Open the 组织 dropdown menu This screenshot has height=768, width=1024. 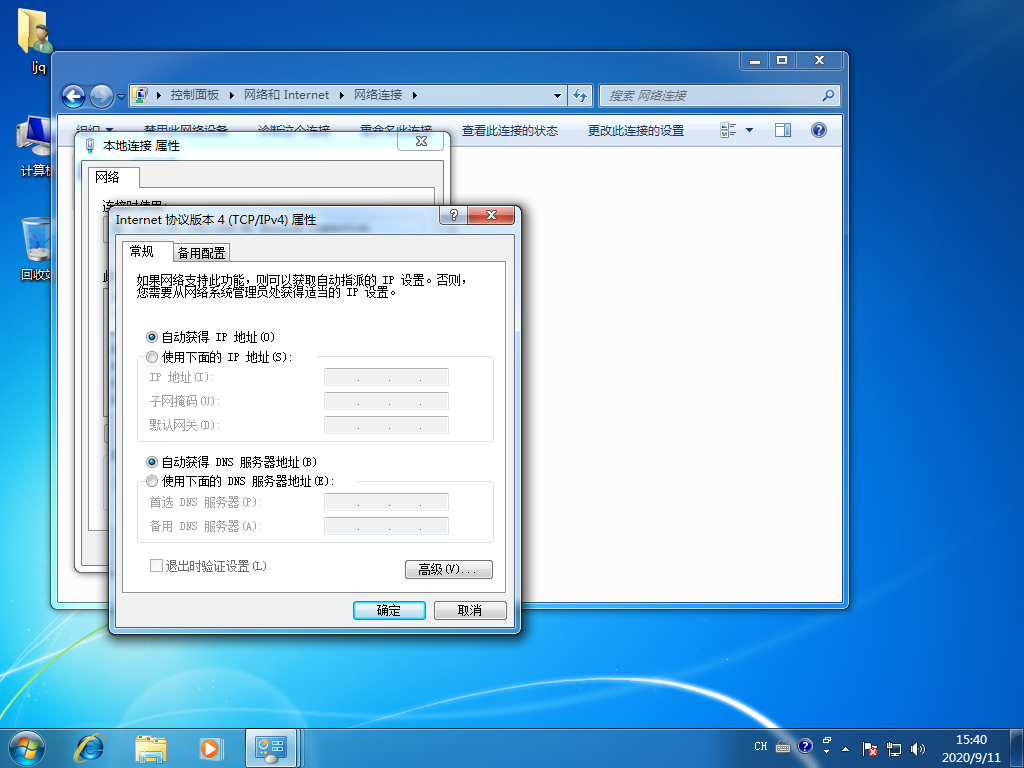pyautogui.click(x=86, y=129)
